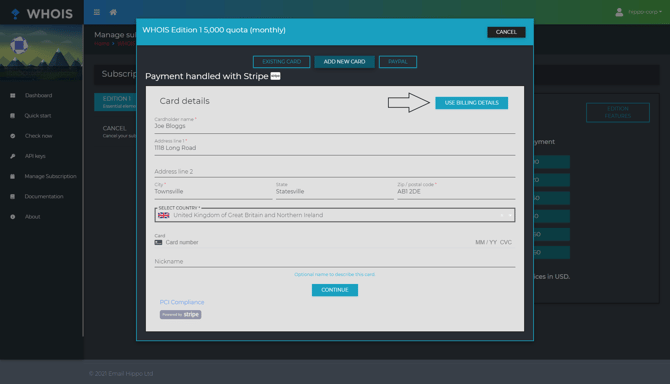This screenshot has height=384, width=670.
Task: Click the '© 2021 Email Hippo Ltd' footer text
Action: [x=121, y=374]
